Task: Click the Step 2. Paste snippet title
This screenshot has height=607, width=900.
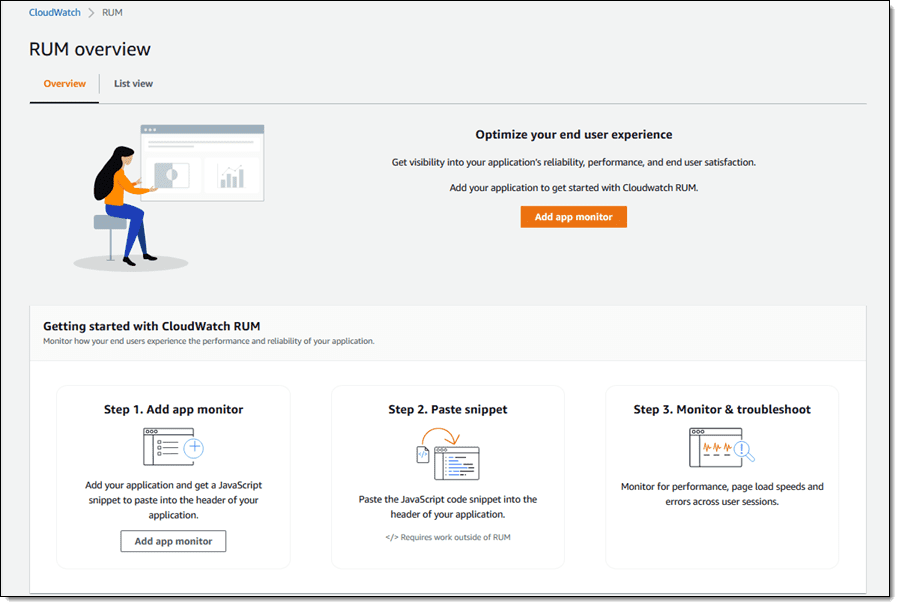Action: coord(448,410)
